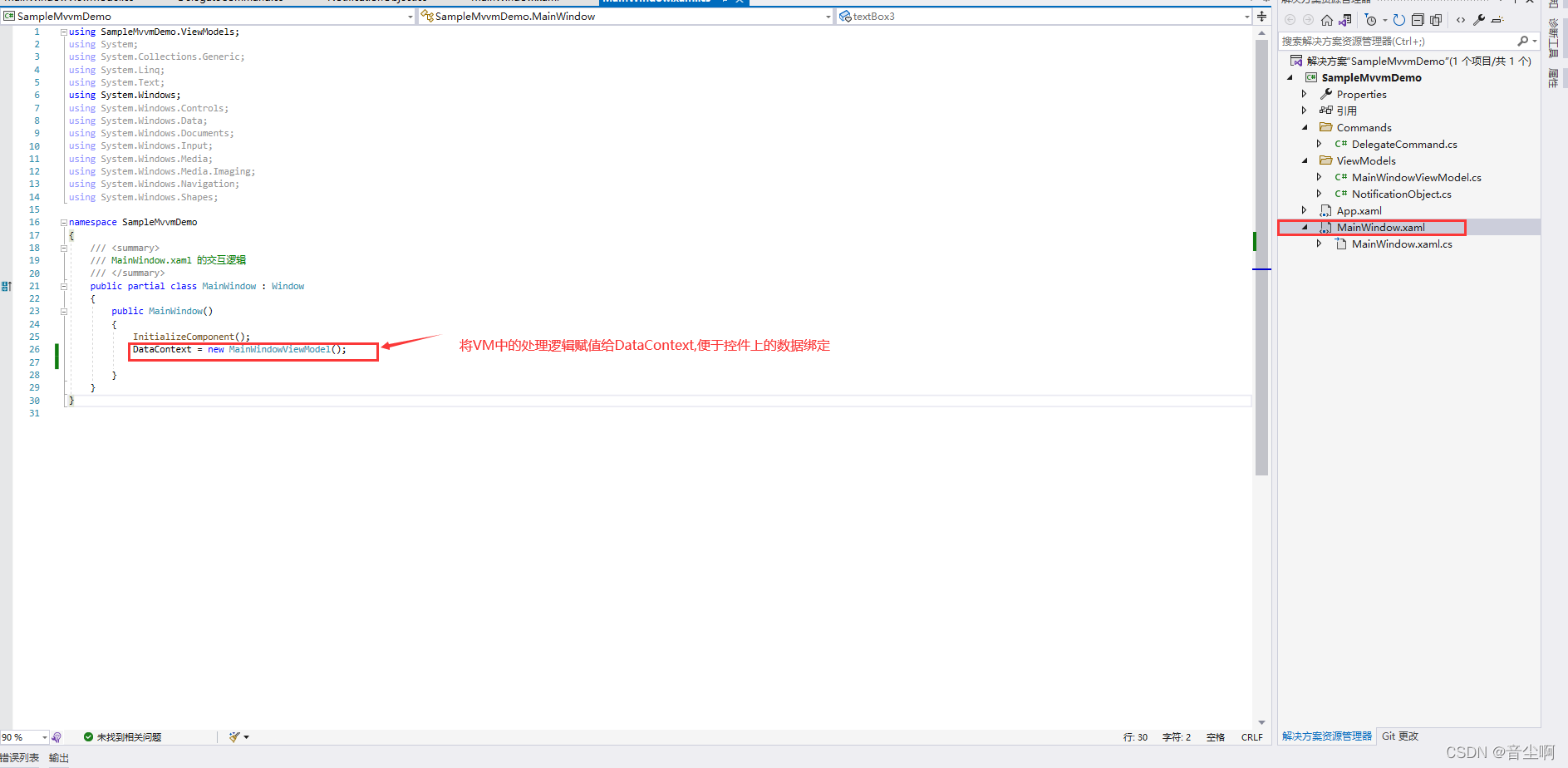Open MainWindowViewModel.cs file

click(1416, 177)
